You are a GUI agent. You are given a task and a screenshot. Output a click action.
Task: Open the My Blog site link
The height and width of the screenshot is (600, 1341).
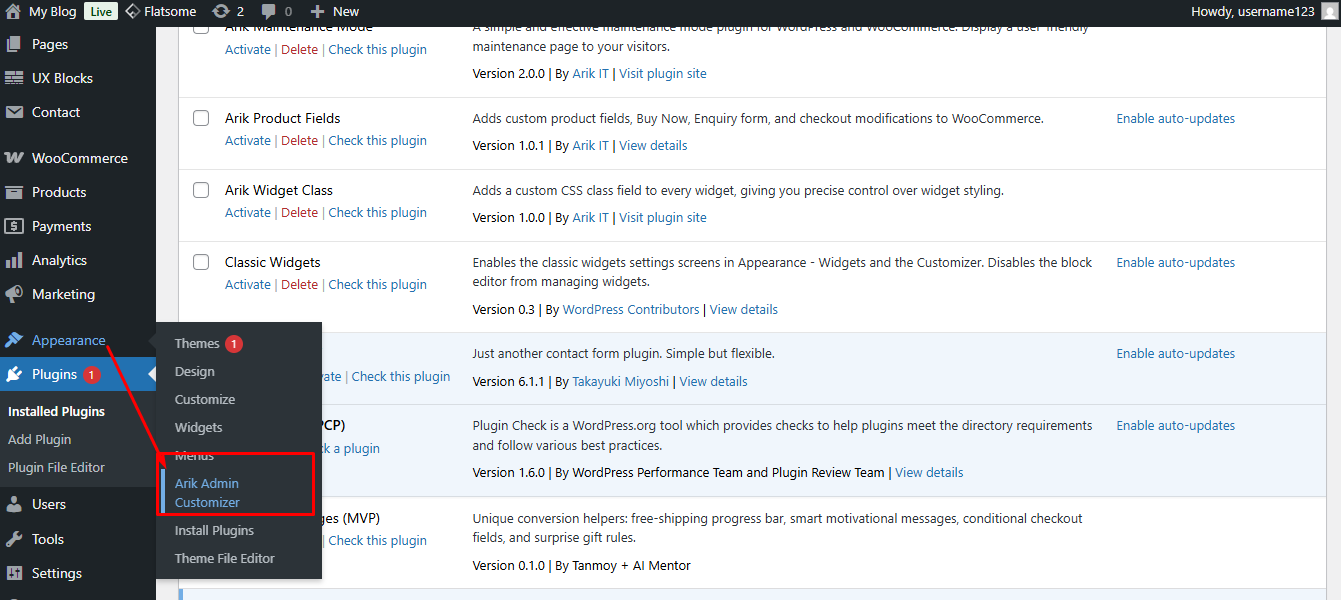(x=53, y=12)
